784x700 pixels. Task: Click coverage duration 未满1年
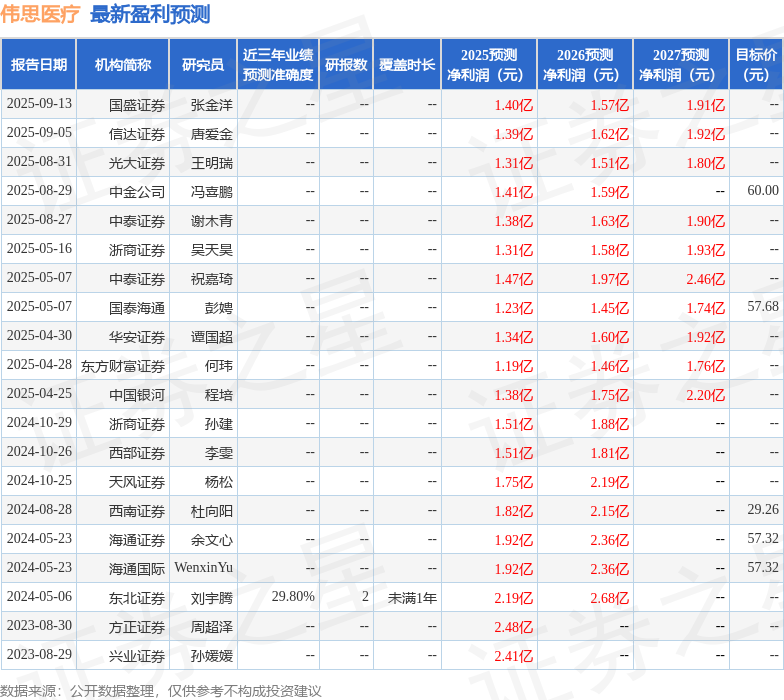(x=412, y=598)
